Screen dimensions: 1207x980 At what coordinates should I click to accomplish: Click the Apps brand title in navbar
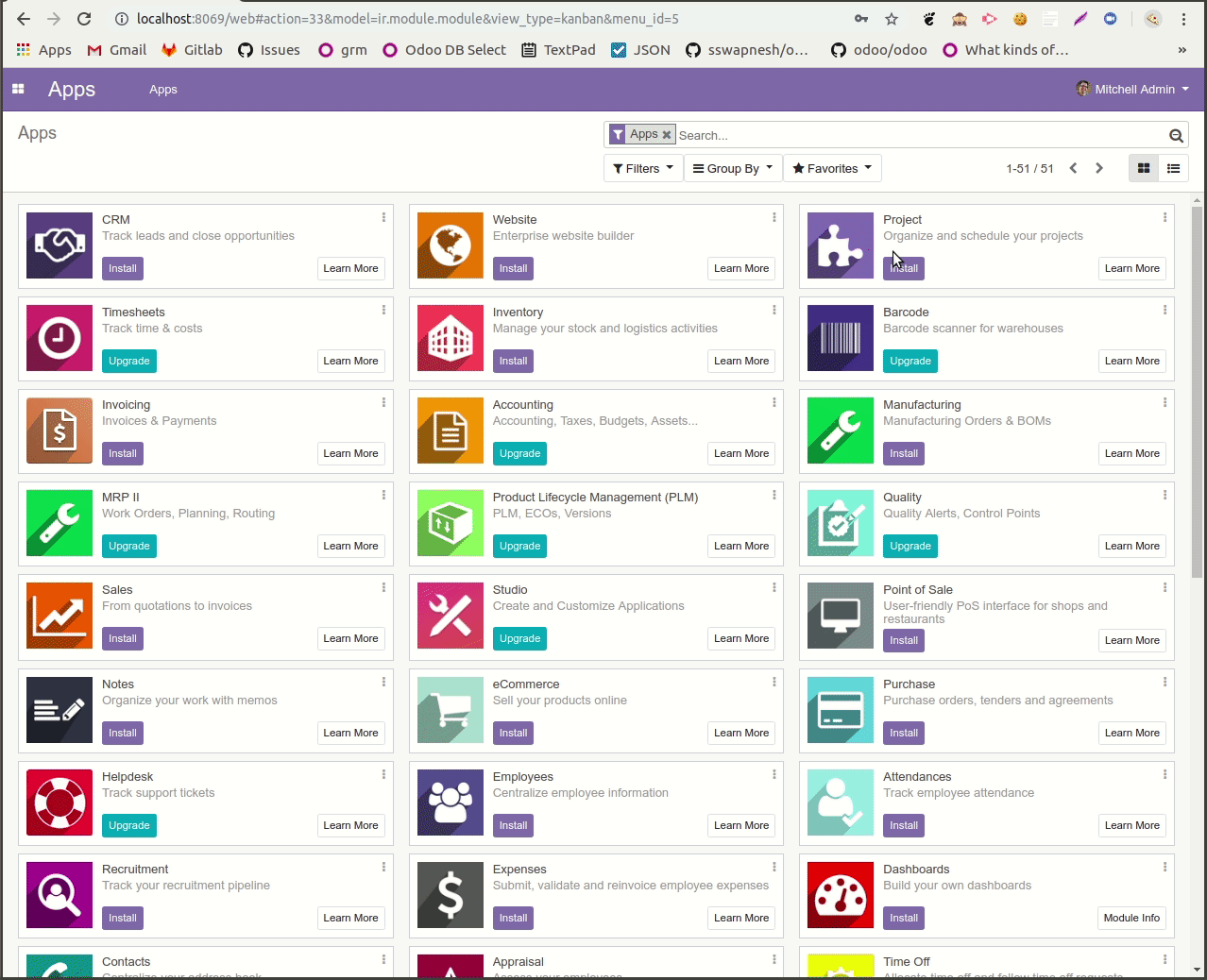point(72,89)
